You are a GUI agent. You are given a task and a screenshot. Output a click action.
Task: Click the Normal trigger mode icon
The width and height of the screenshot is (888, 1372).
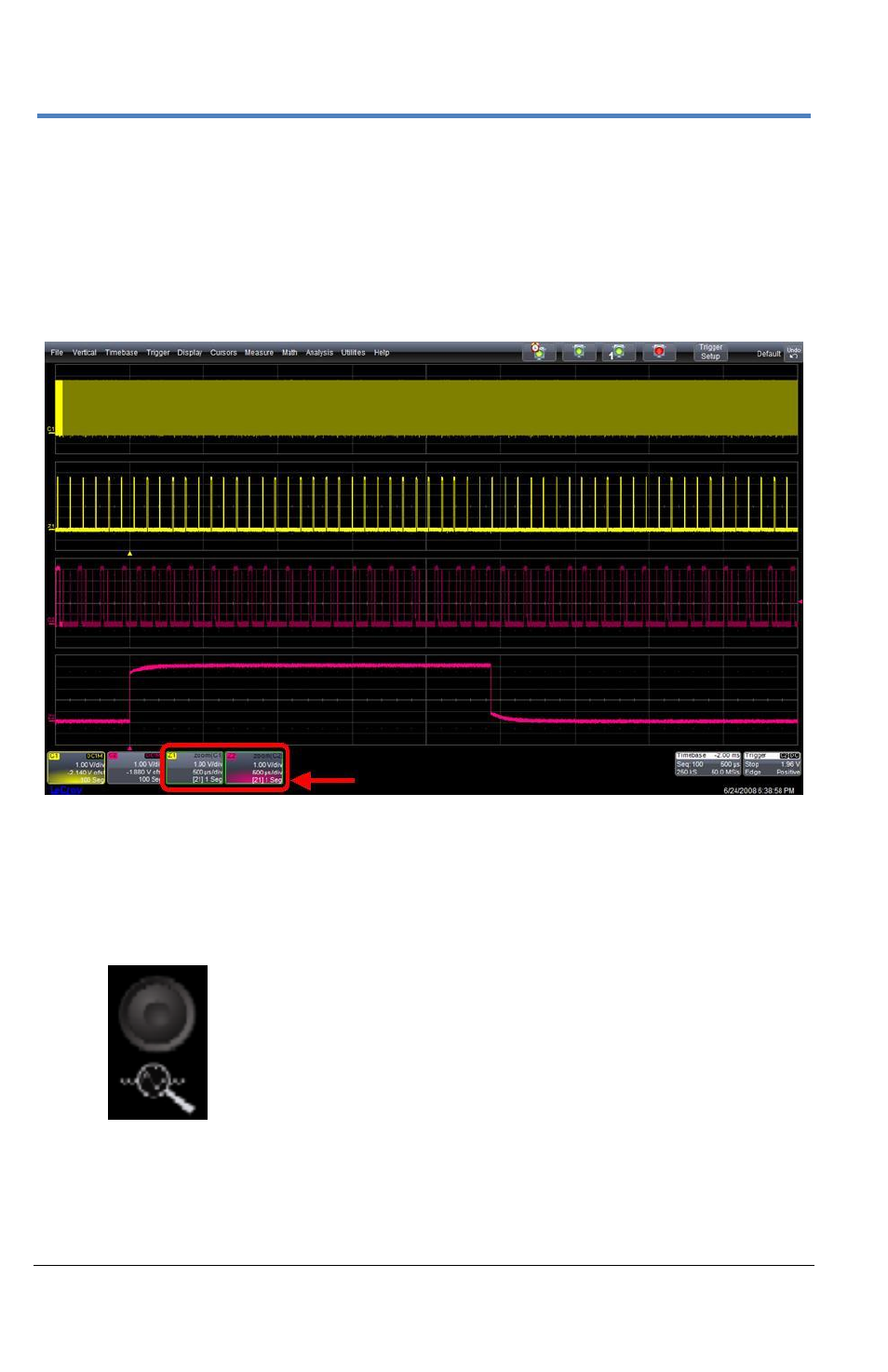[x=579, y=352]
